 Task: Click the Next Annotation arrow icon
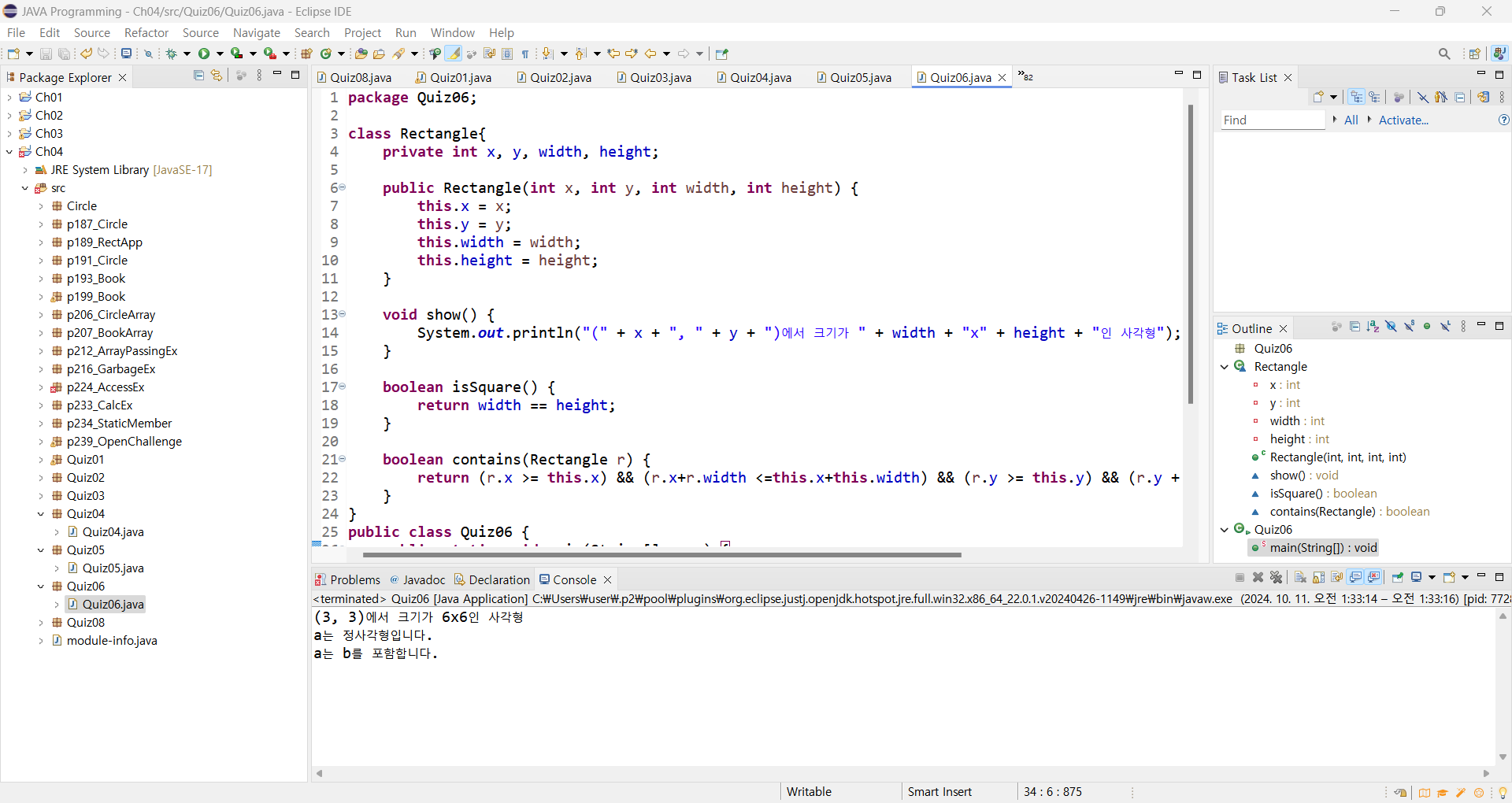tap(548, 54)
